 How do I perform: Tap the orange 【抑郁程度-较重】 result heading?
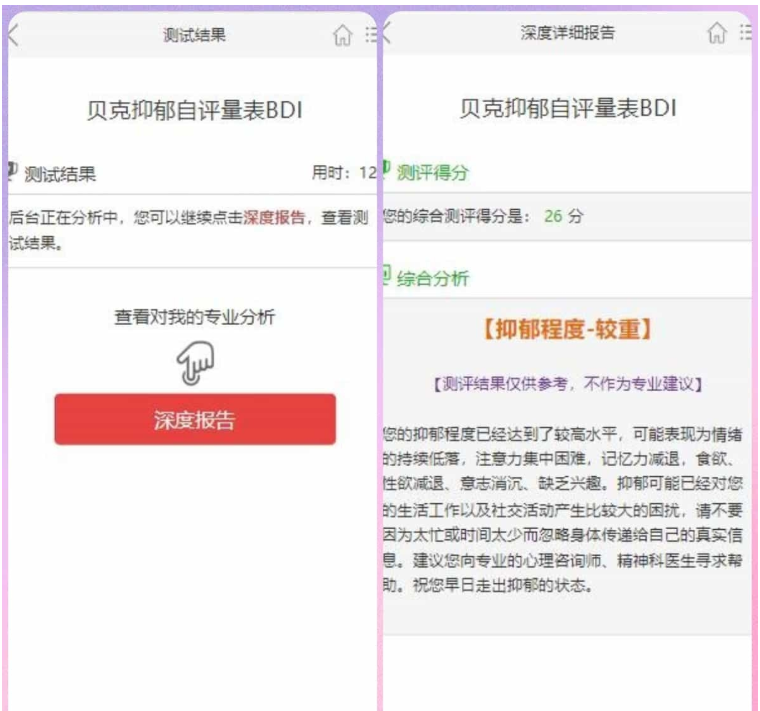(x=567, y=329)
